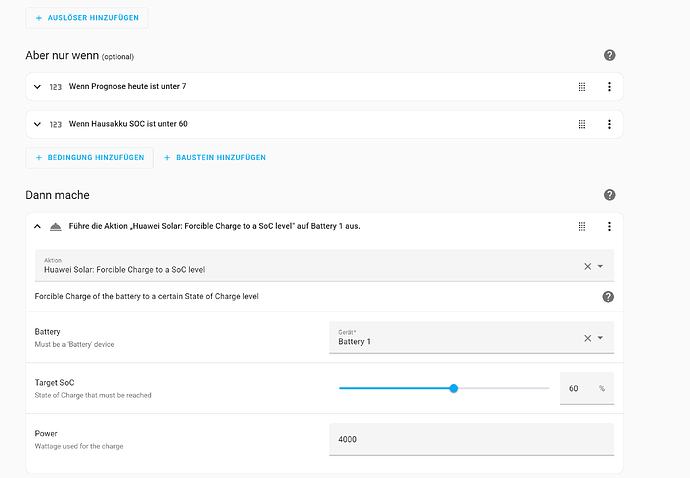Select the 'Forcible Charge of the battery' description
690x478 pixels.
pos(147,296)
